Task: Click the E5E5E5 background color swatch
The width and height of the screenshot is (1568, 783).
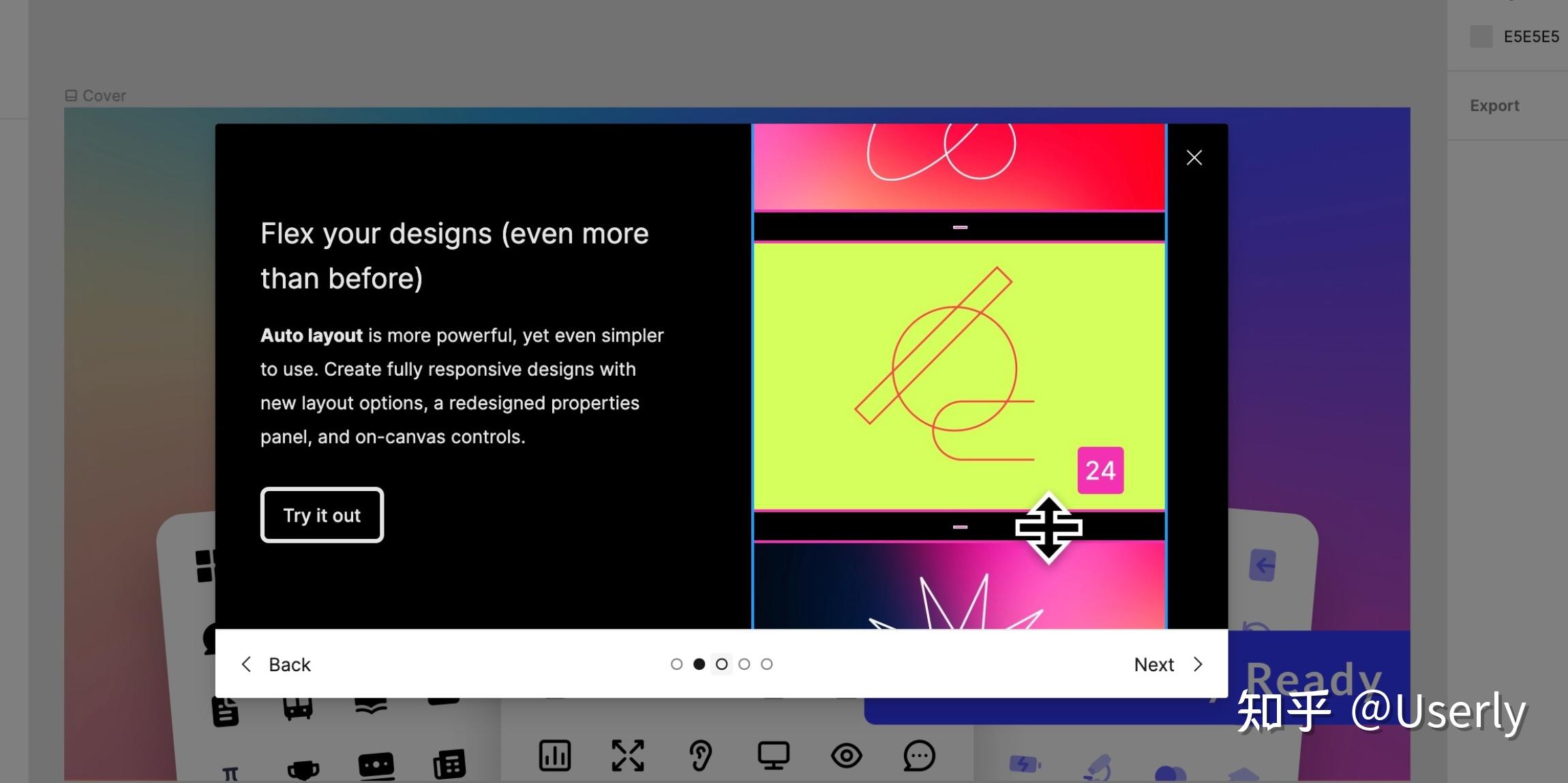Action: pyautogui.click(x=1481, y=36)
